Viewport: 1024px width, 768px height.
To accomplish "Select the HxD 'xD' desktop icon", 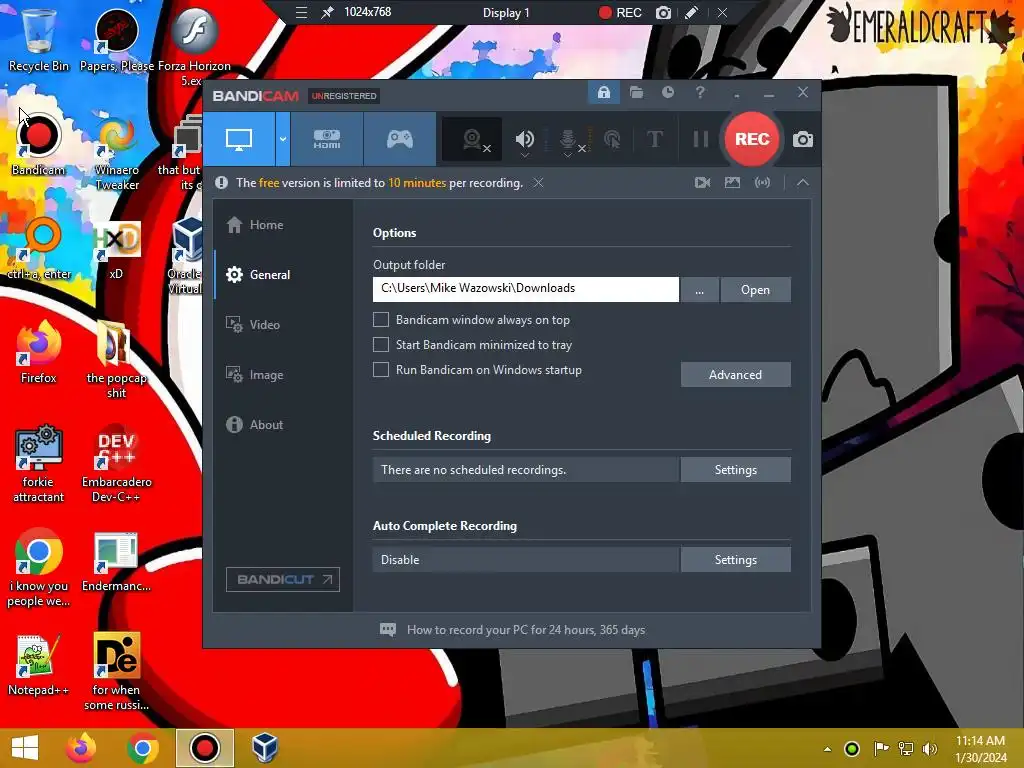I will point(117,249).
